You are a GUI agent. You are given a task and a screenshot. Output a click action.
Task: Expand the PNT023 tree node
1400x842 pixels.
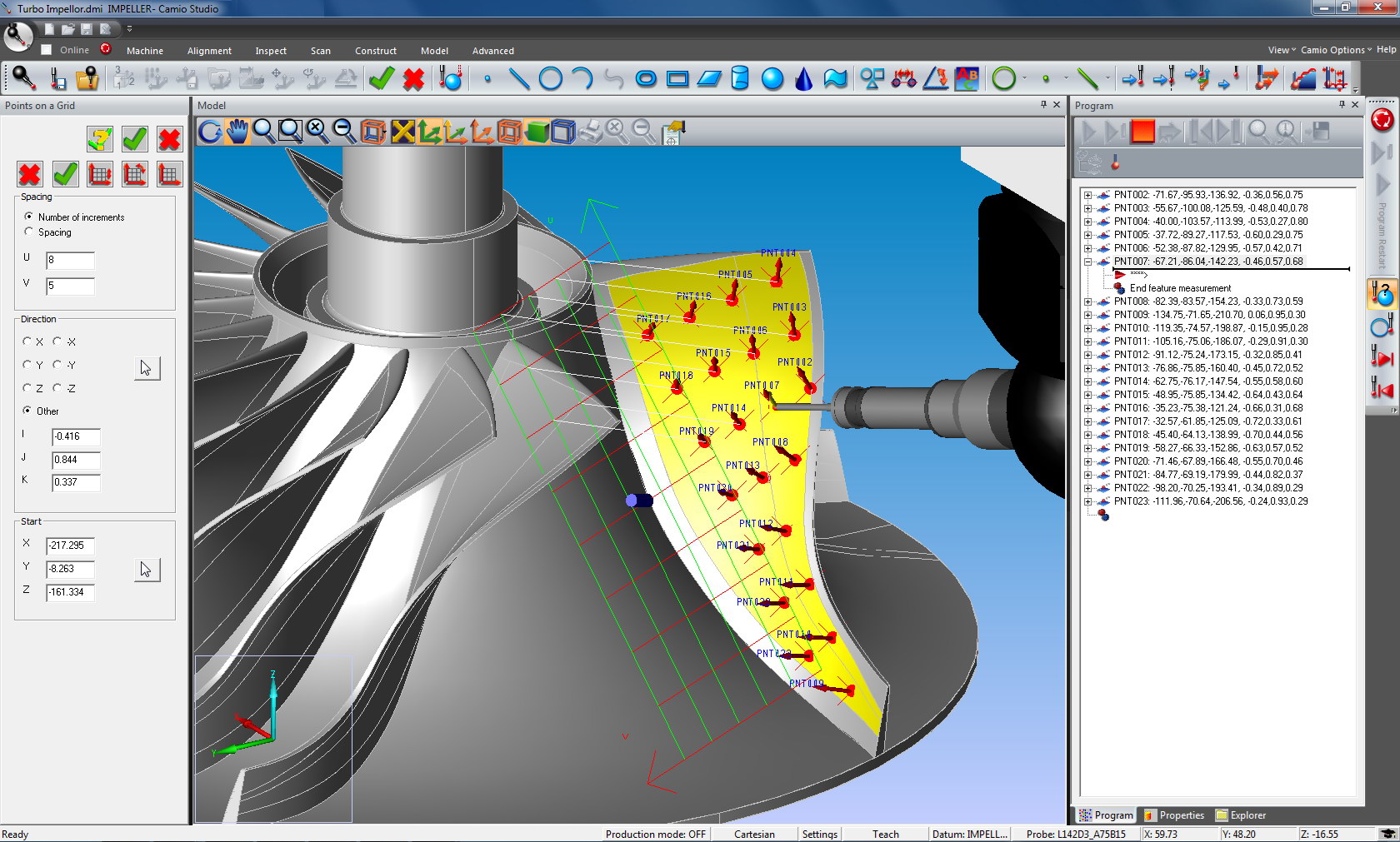[x=1087, y=501]
